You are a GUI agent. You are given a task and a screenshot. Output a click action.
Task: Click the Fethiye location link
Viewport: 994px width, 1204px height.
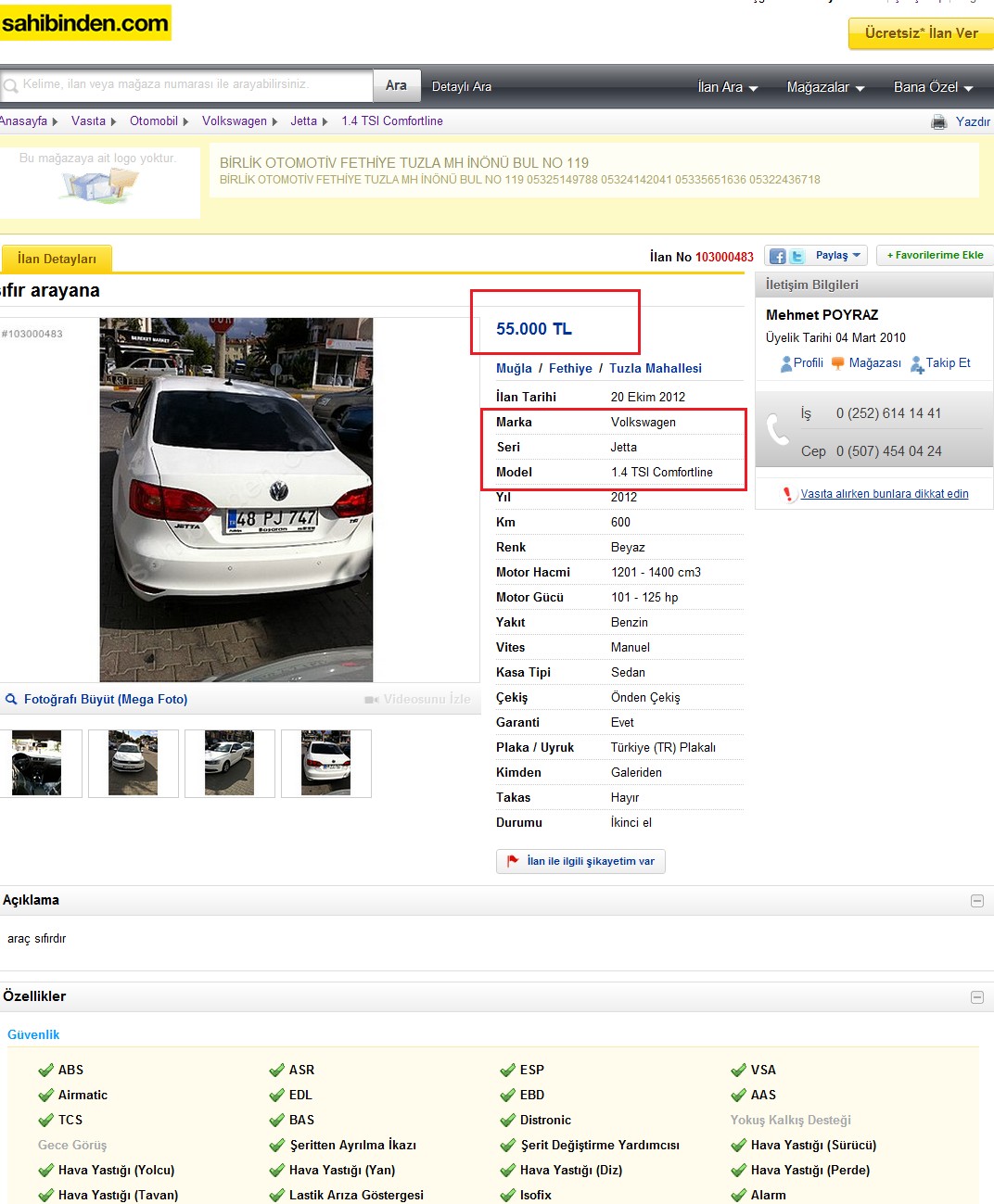click(x=570, y=369)
